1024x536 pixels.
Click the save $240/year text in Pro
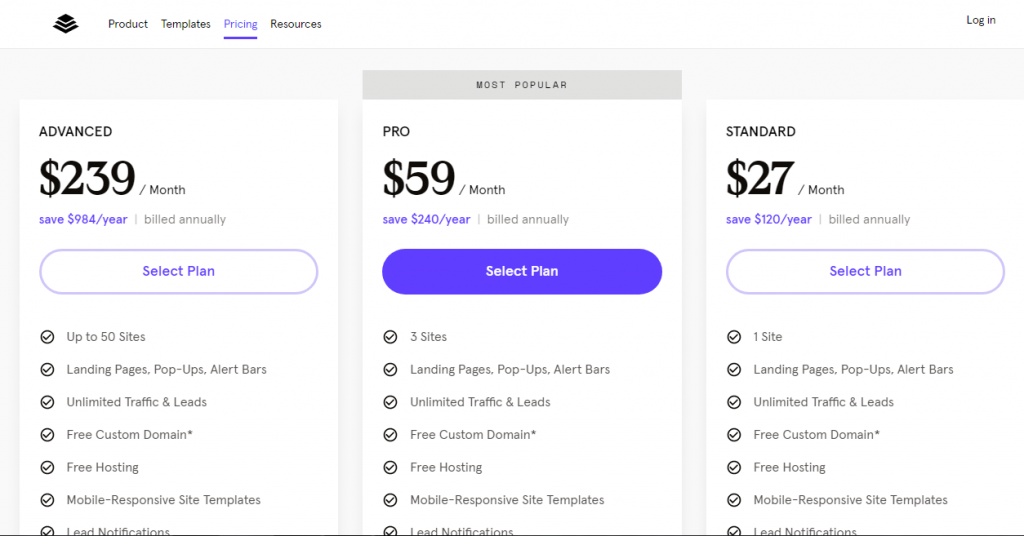click(x=426, y=220)
